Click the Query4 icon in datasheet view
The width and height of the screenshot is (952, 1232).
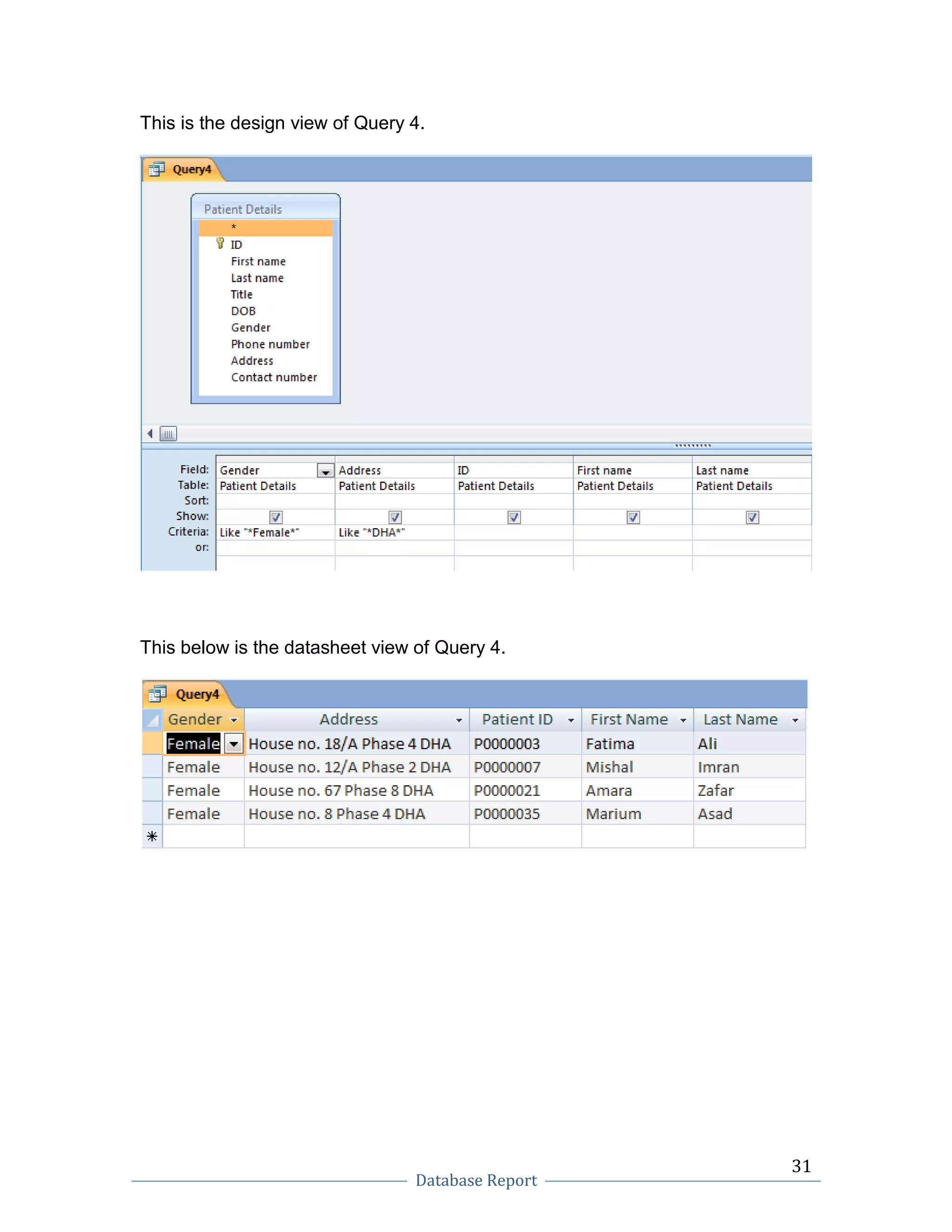pos(158,694)
